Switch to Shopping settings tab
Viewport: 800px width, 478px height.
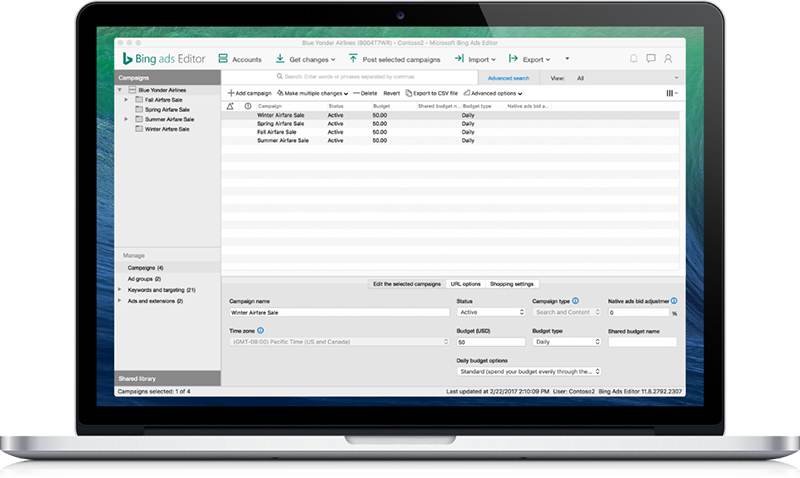(512, 284)
